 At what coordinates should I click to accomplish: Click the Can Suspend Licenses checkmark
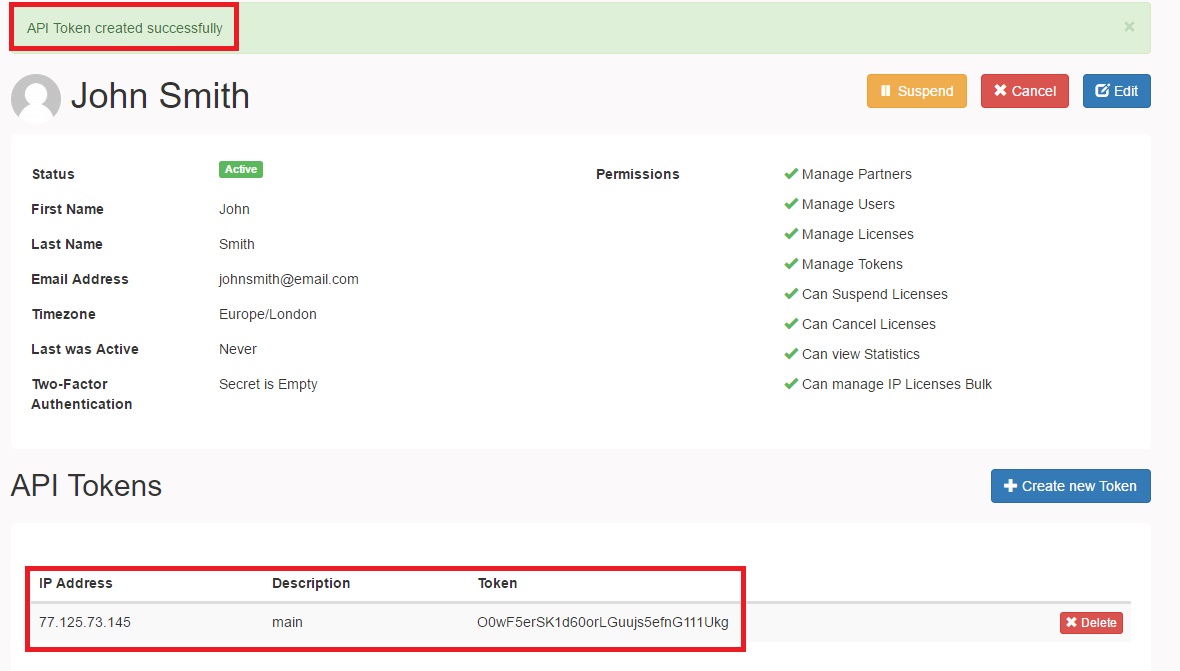point(791,294)
